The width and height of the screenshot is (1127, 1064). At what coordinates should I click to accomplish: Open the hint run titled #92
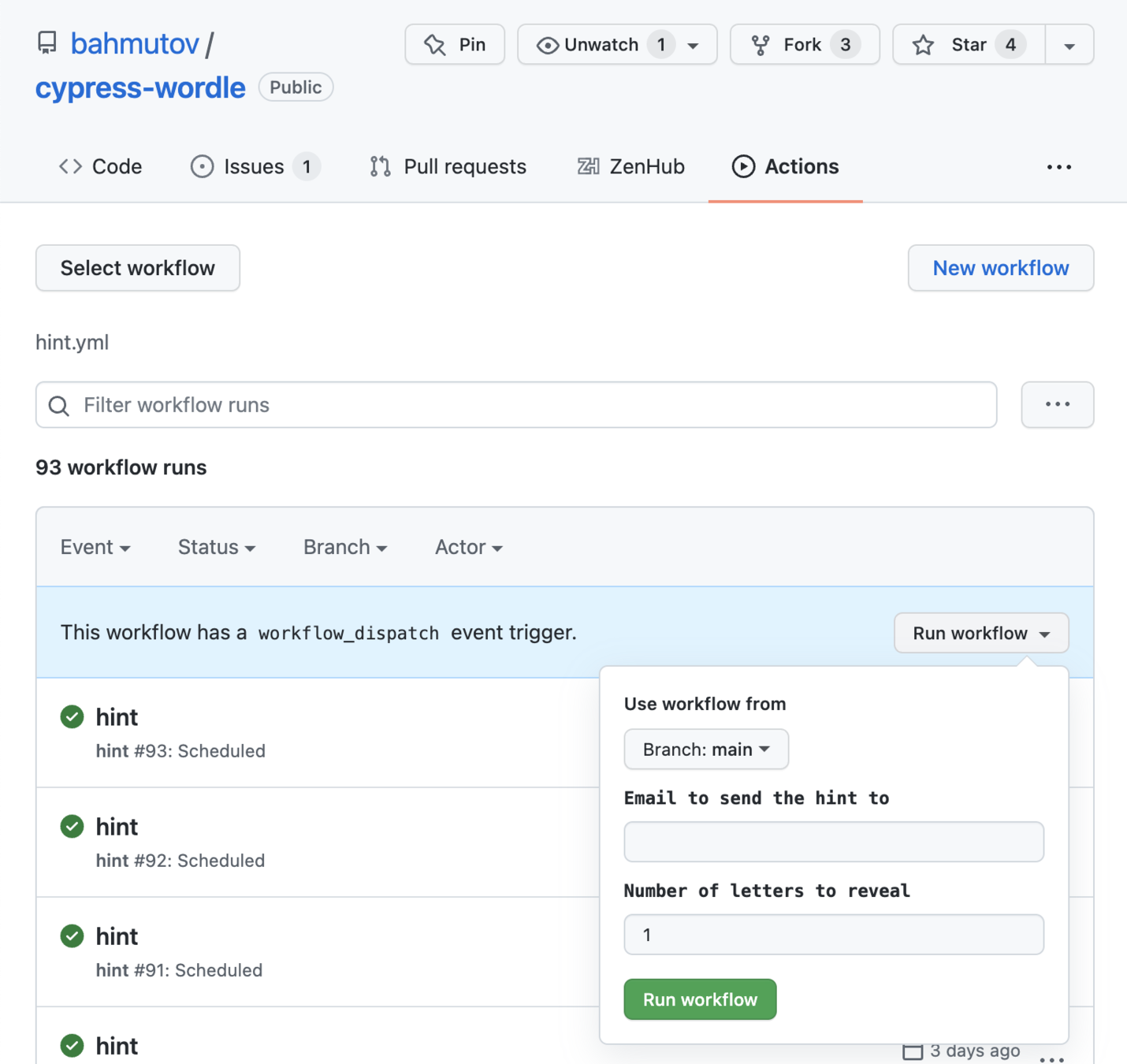pyautogui.click(x=117, y=827)
